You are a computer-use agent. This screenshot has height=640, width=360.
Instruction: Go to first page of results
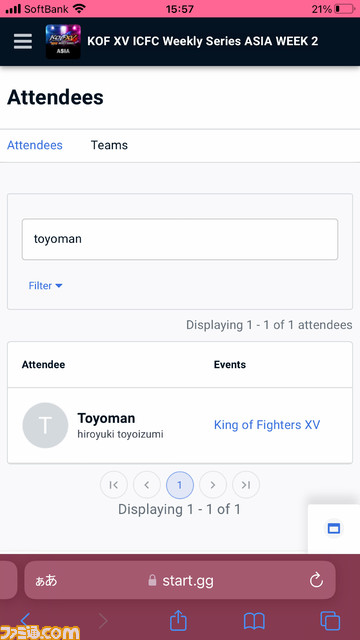[x=113, y=485]
